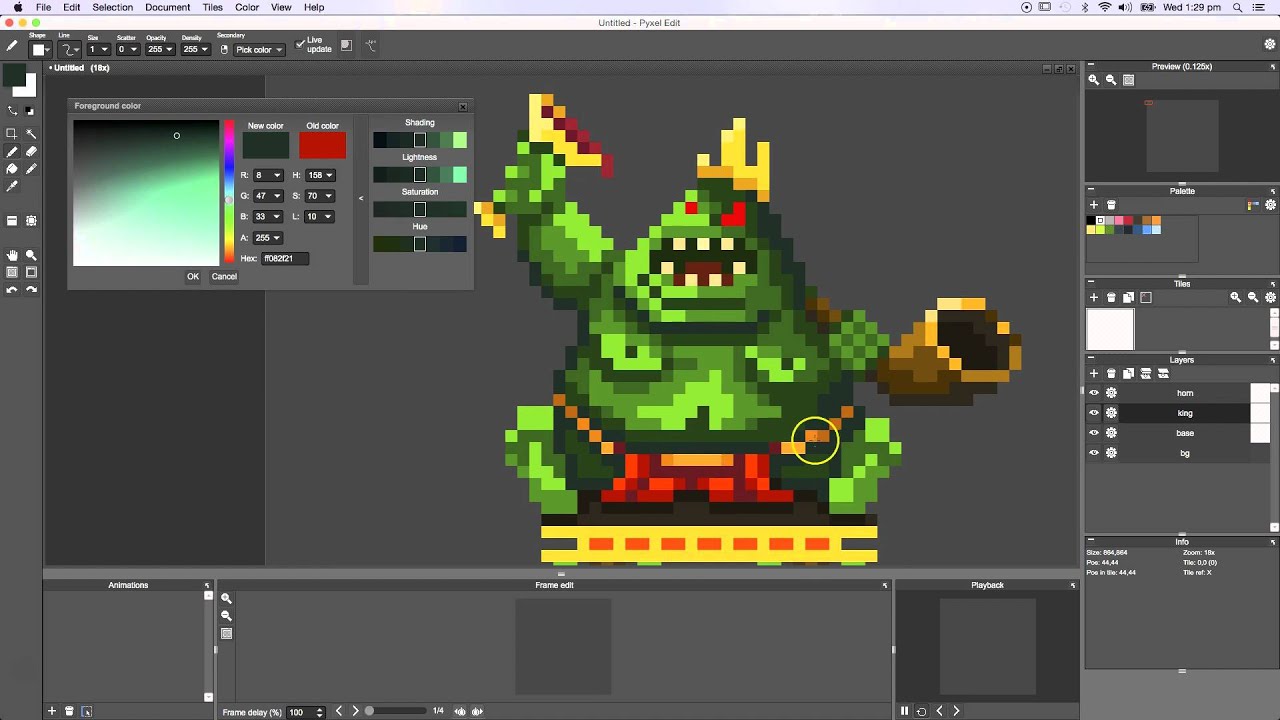
Task: Open the Shape dropdown
Action: pyautogui.click(x=41, y=49)
